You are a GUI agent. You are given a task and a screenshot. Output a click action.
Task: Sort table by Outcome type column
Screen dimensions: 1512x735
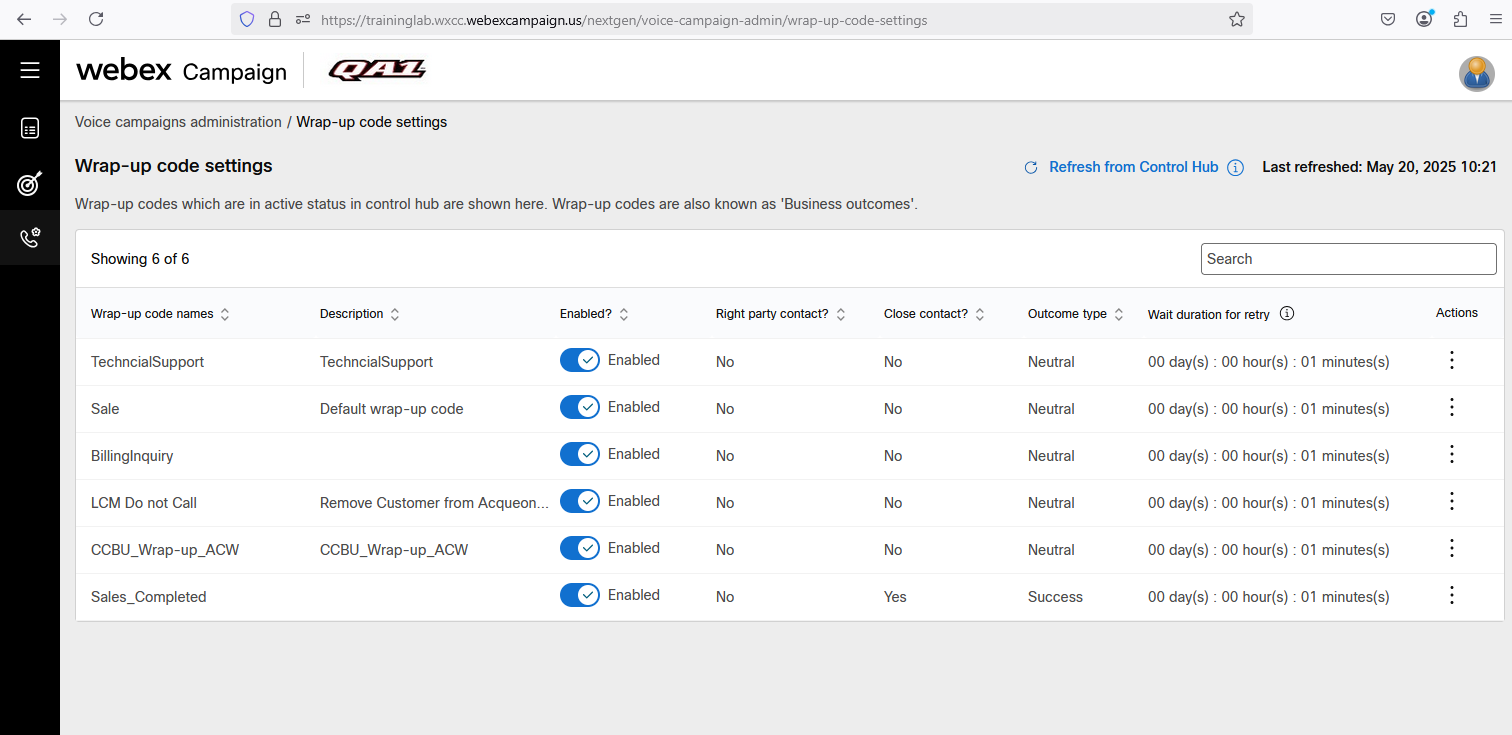[1119, 314]
